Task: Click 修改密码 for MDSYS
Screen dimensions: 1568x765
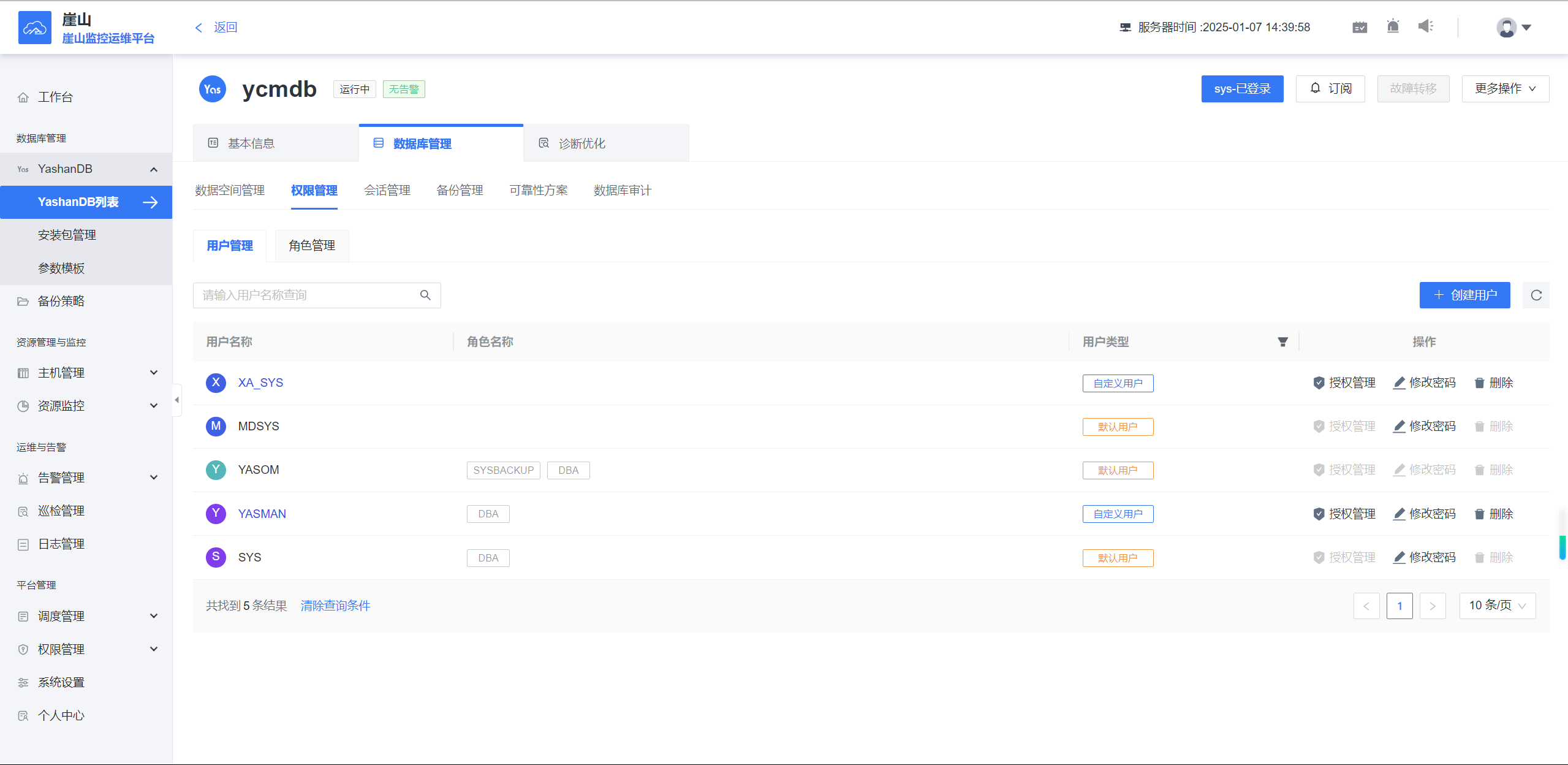Action: point(1424,427)
